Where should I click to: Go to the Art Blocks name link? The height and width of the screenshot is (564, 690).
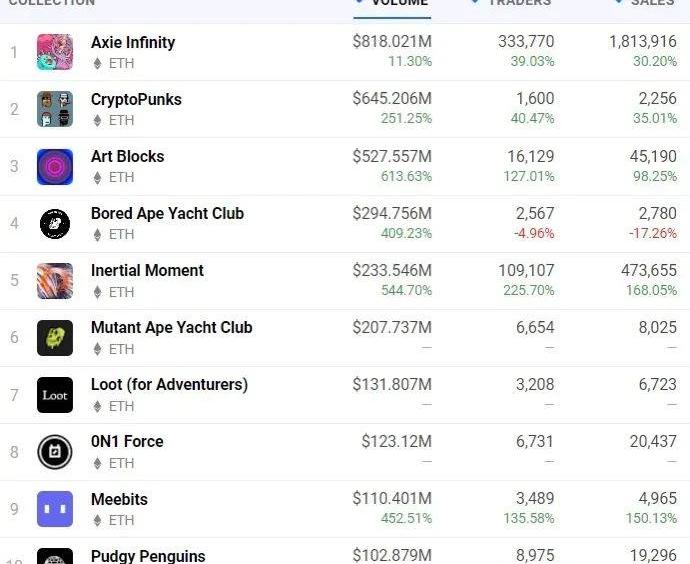point(127,156)
